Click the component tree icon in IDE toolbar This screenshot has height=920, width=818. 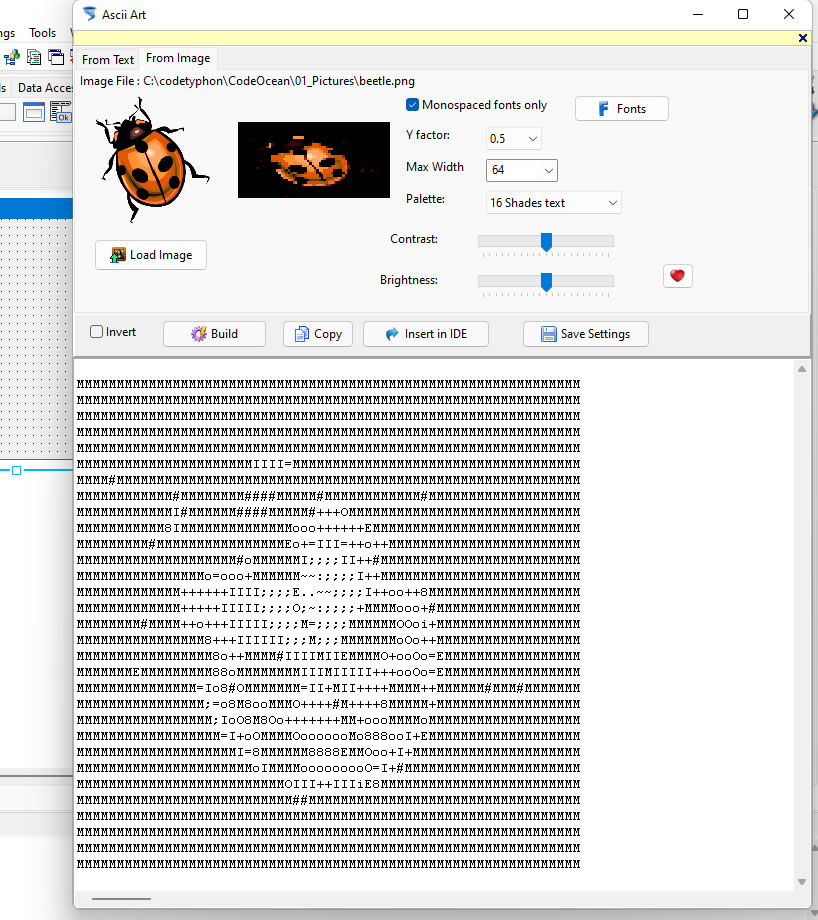pos(12,57)
